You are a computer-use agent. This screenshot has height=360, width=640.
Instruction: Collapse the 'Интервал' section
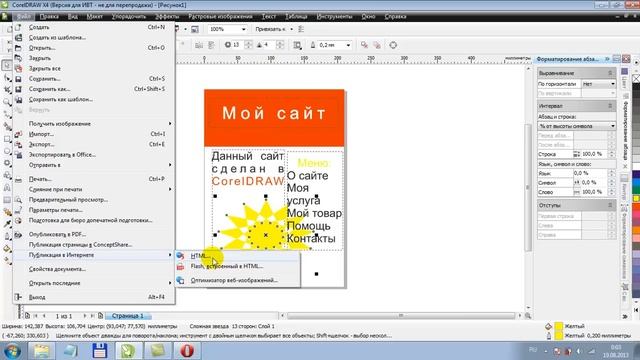tap(610, 106)
